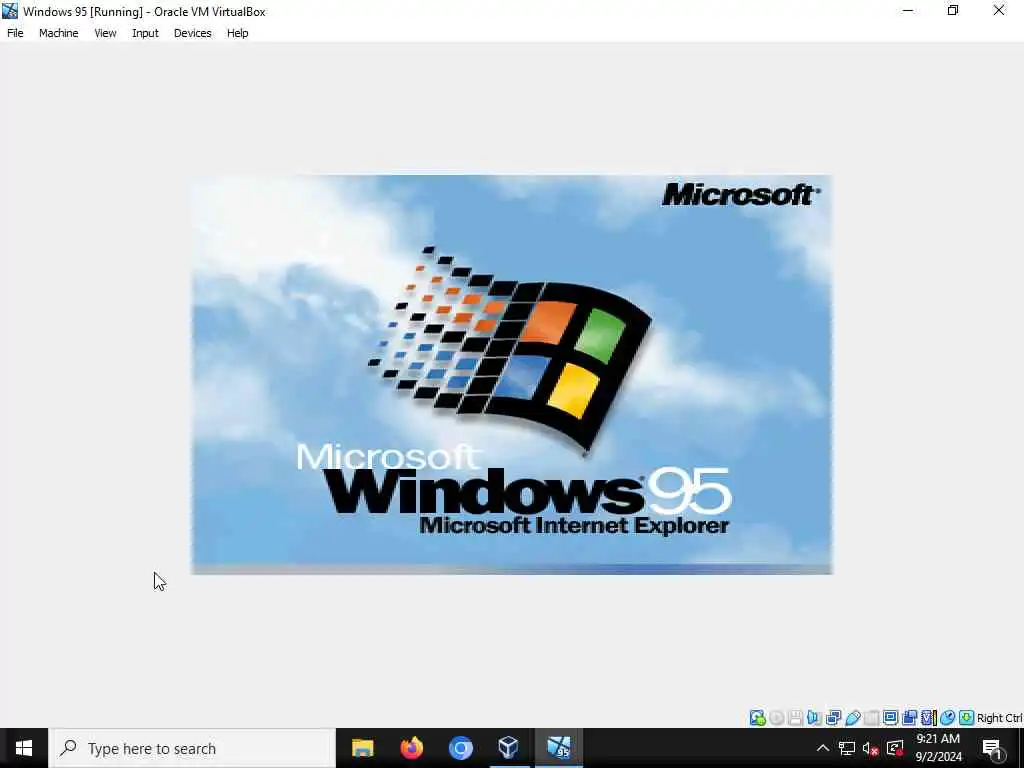The image size is (1024, 768).
Task: Click the display sync tray icon with red badge
Action: click(x=895, y=748)
